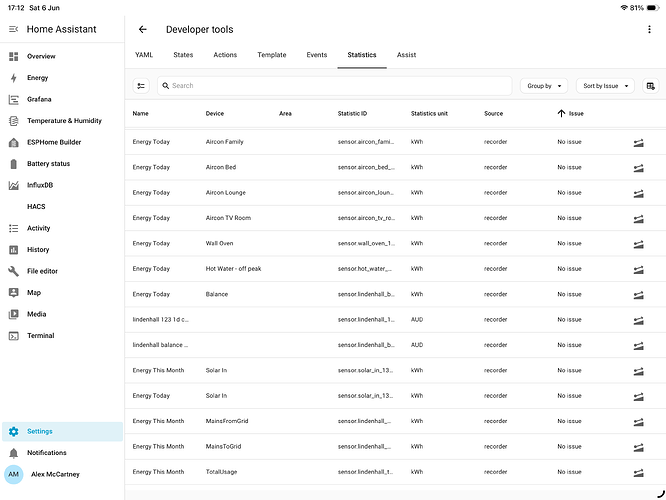Screen dimensions: 666x500
Task: Open Grafana from sidebar
Action: pos(62,99)
